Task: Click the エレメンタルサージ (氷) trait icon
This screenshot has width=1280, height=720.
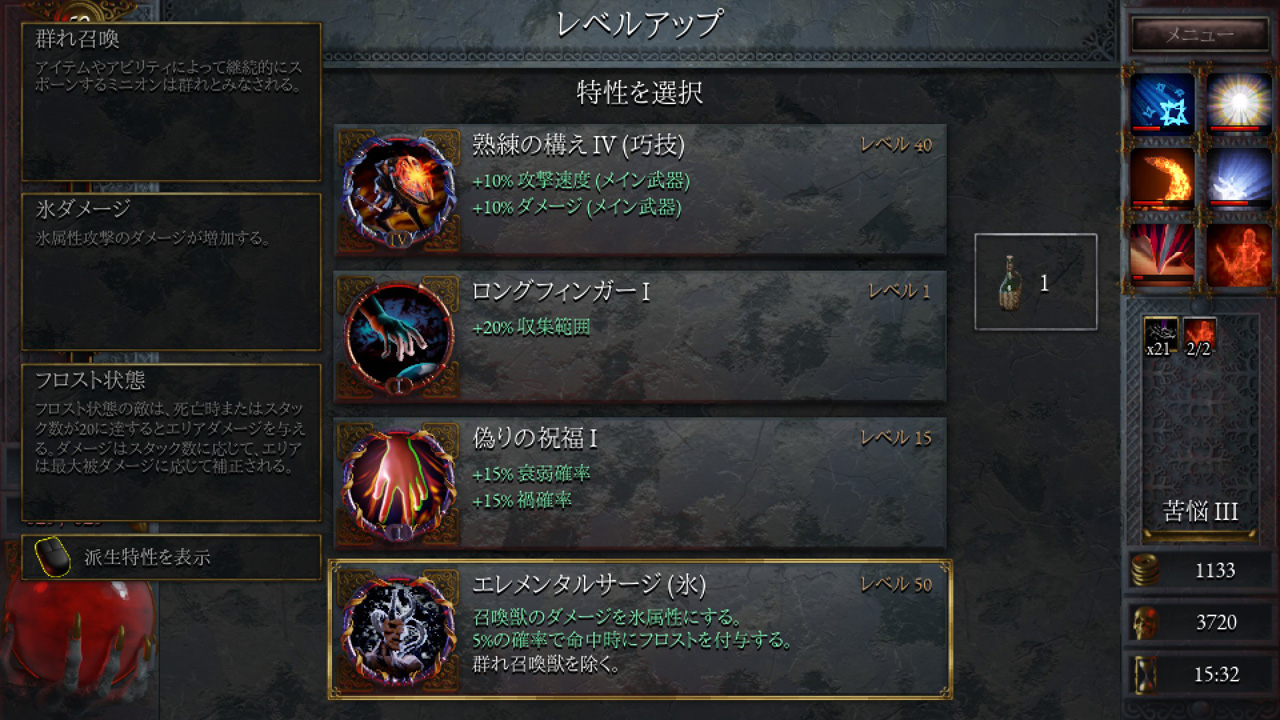Action: tap(398, 629)
